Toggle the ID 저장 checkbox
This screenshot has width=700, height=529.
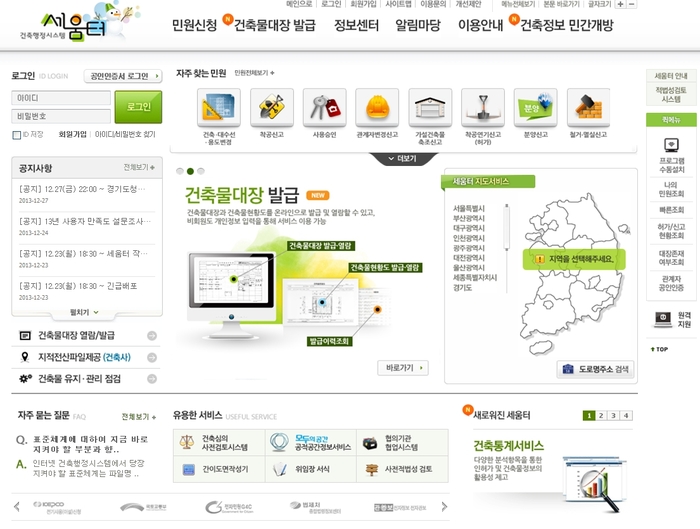(16, 134)
